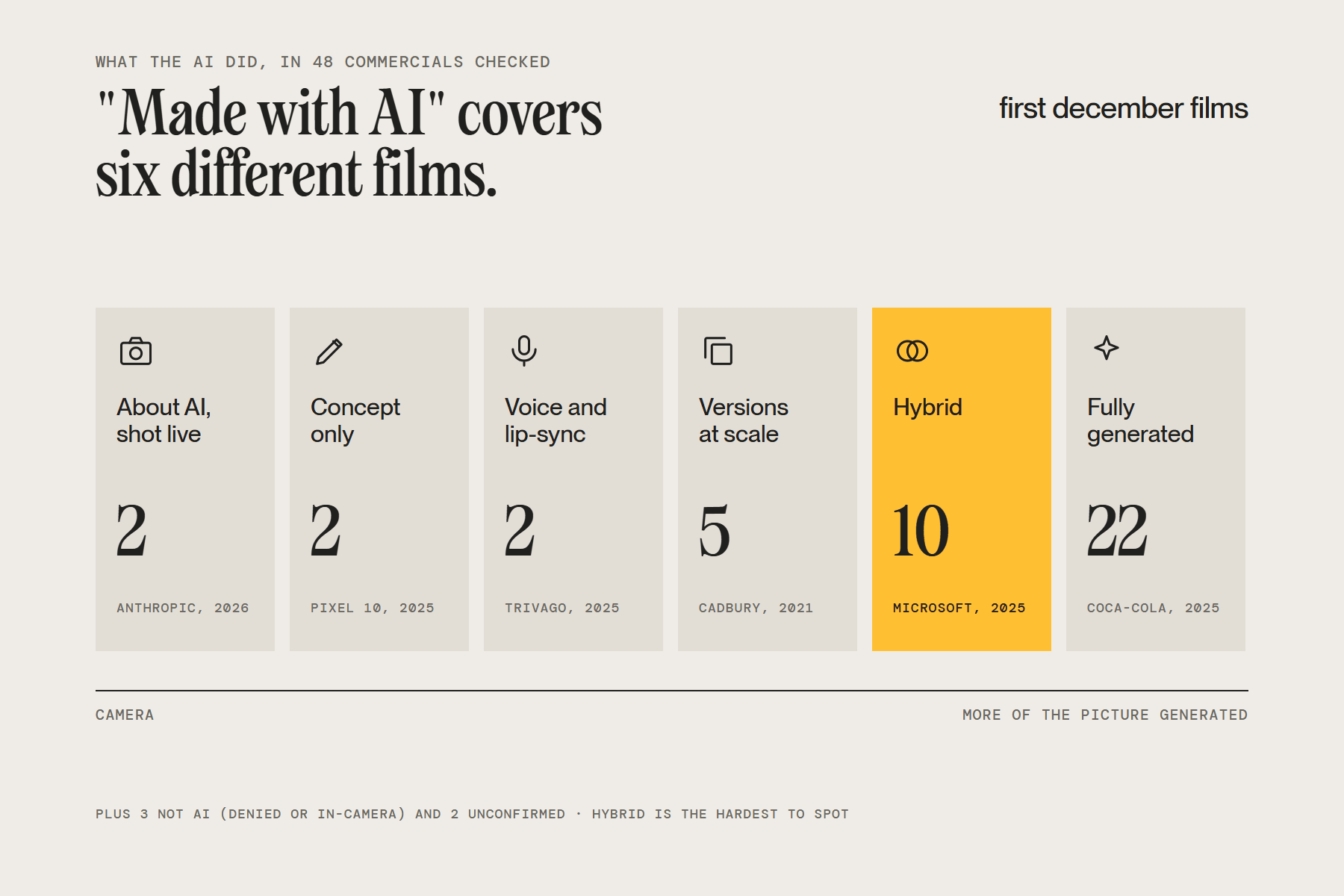Select the 'Concept only' label
Screen dimensions: 1344x896
click(355, 420)
